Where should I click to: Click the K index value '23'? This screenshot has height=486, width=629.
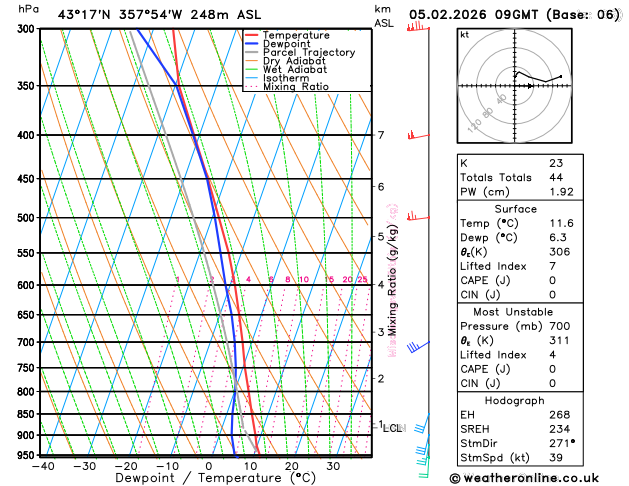556,163
